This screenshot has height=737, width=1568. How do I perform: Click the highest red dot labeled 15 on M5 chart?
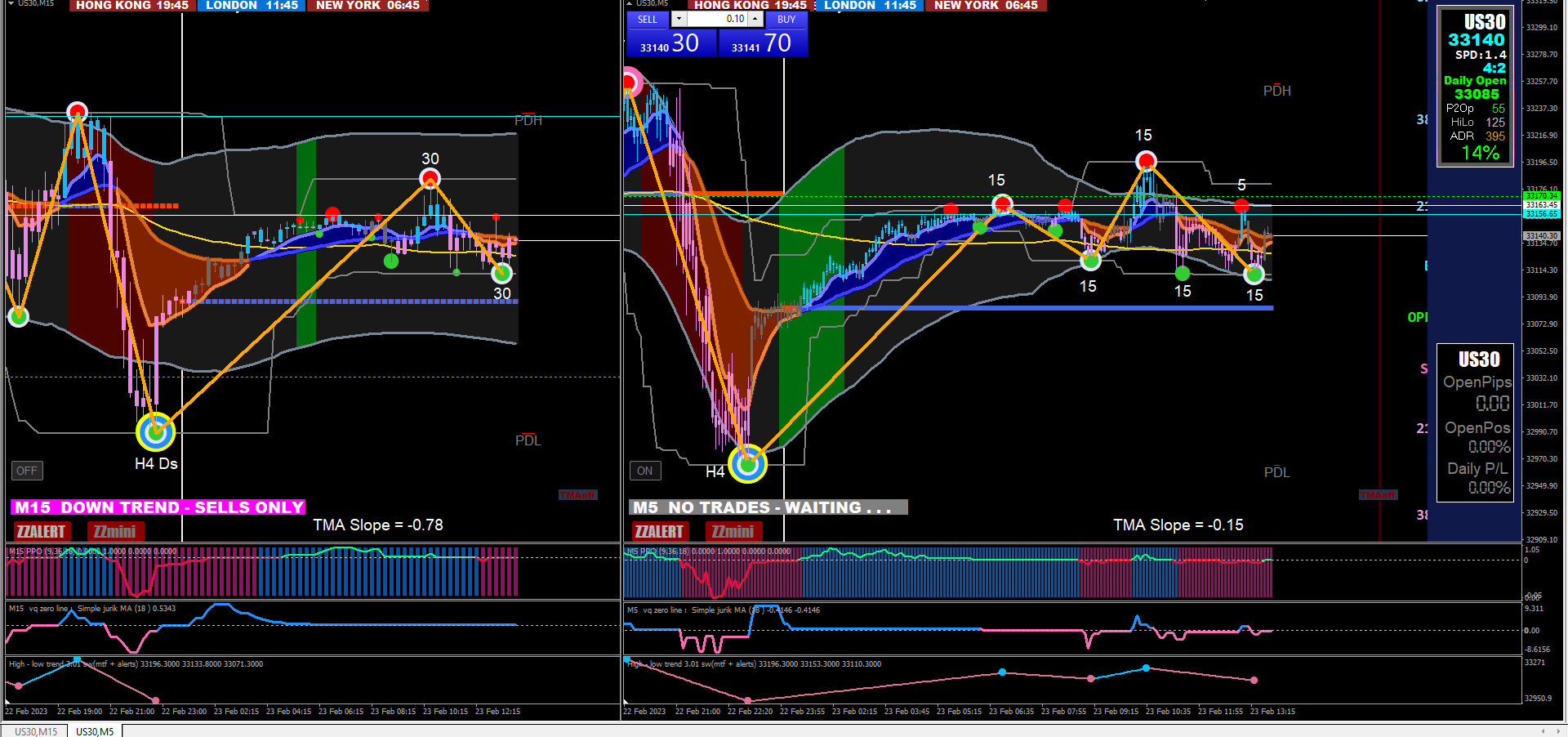(1146, 160)
